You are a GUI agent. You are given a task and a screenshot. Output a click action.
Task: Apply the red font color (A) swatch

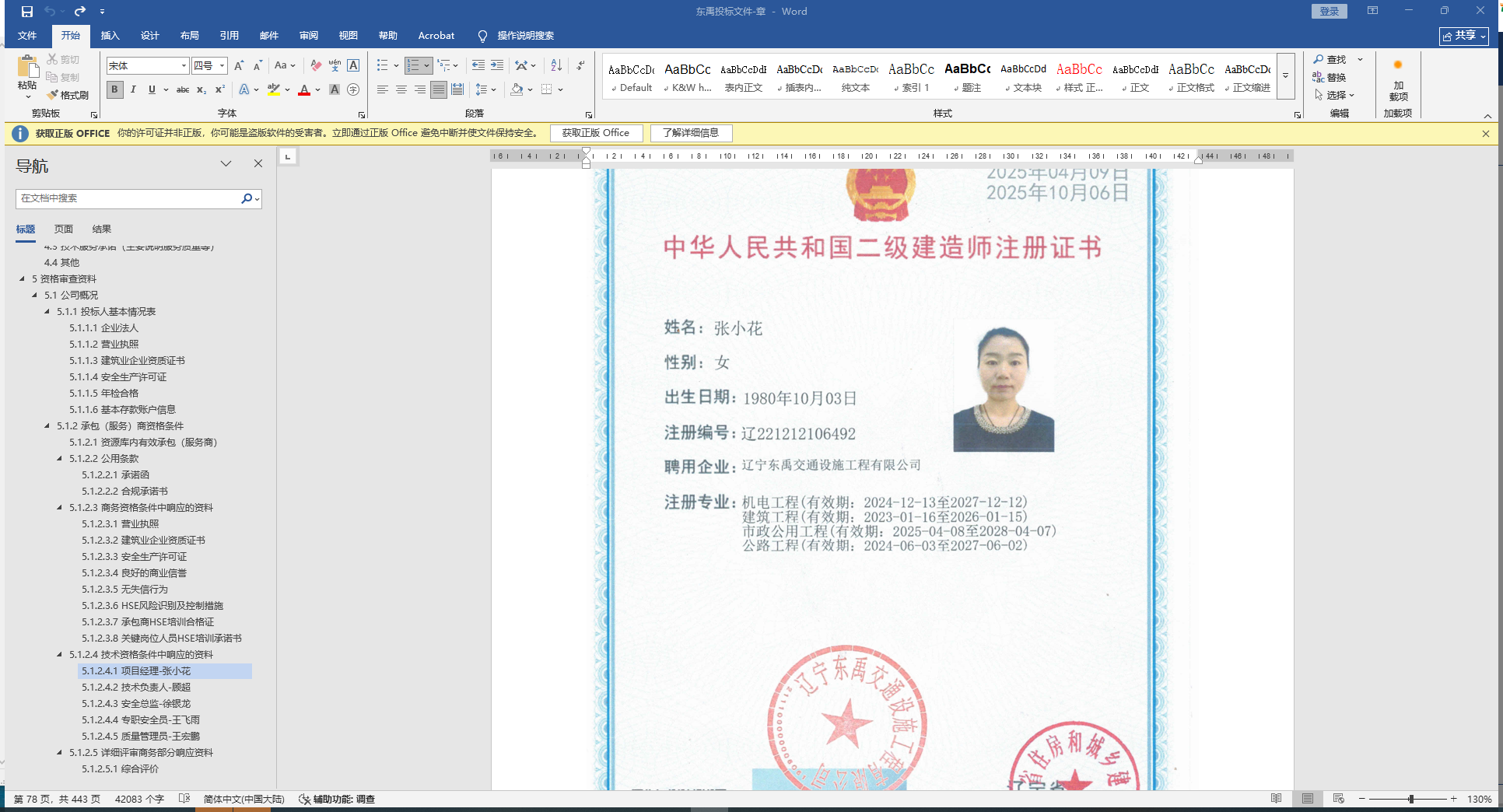point(304,90)
